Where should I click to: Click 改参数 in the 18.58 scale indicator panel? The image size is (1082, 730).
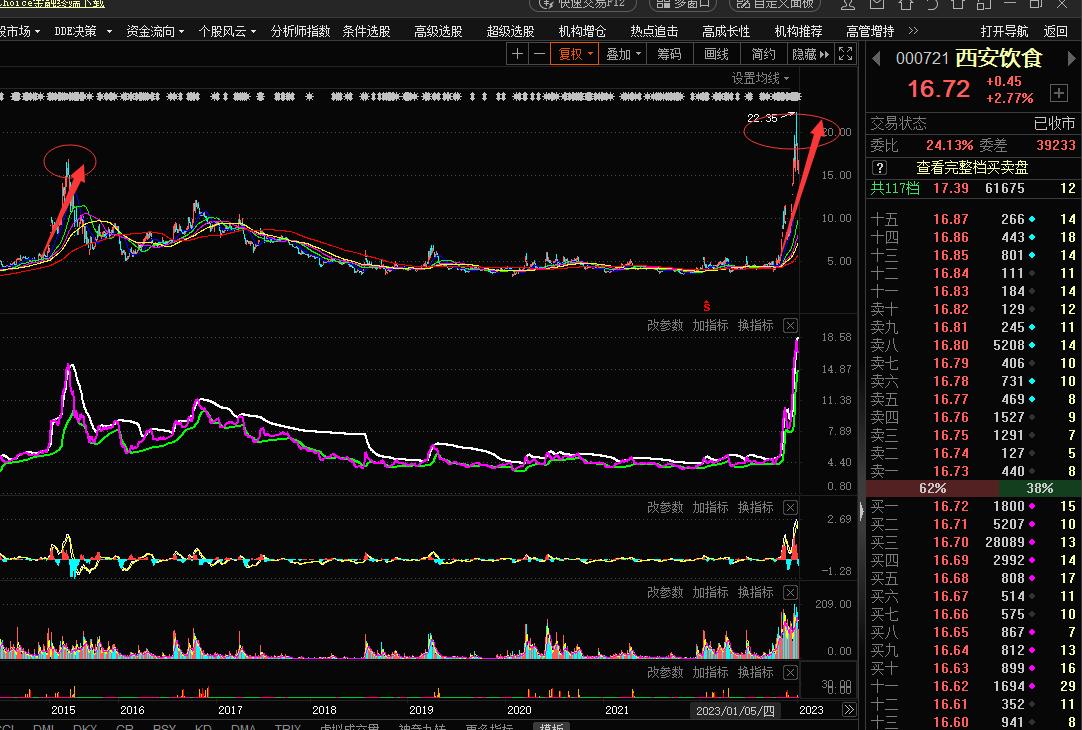tap(665, 325)
